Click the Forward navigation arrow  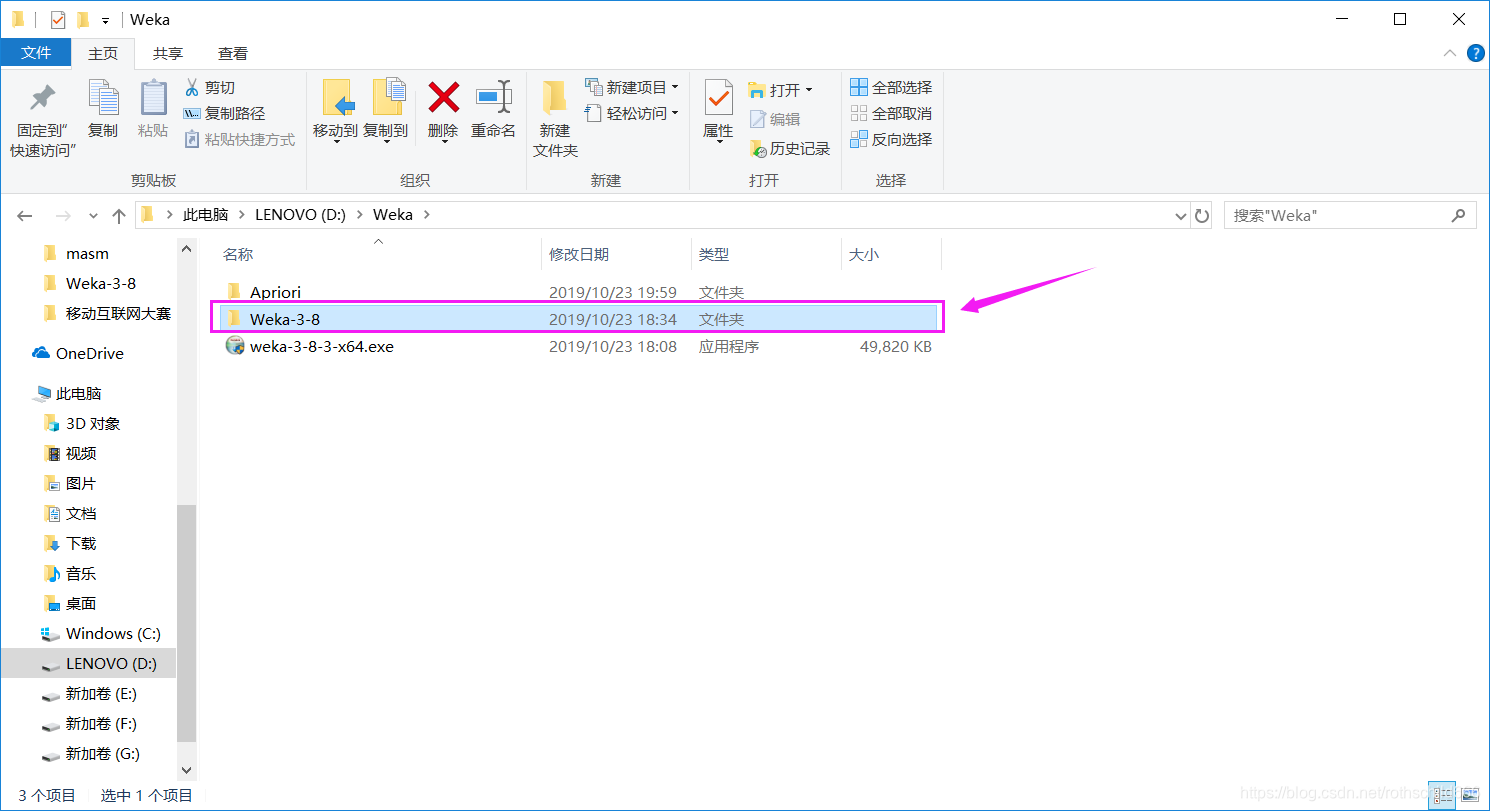coord(62,215)
